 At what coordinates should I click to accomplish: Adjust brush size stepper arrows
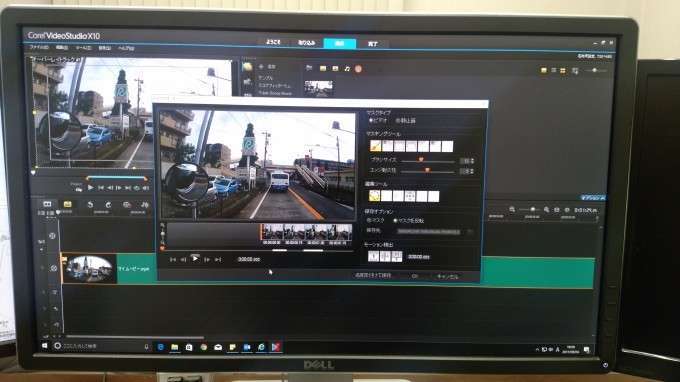(472, 161)
